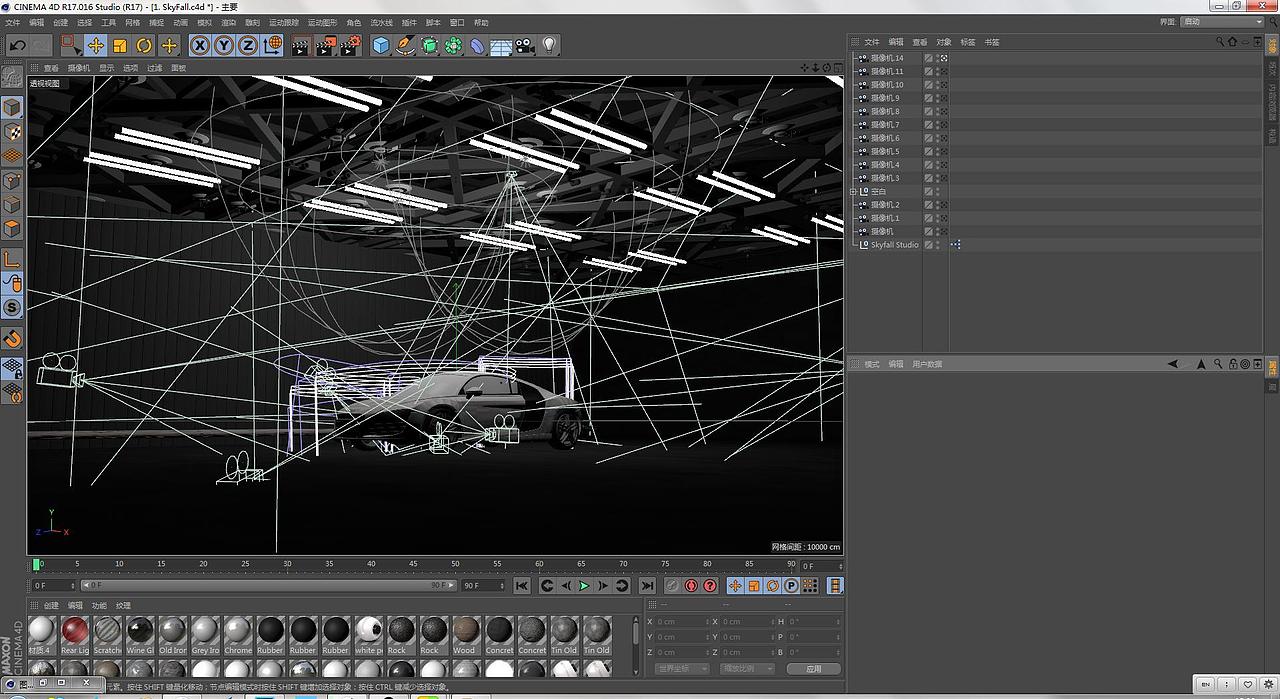Open the 界面 layout dropdown 启动
The height and width of the screenshot is (699, 1280).
pos(1222,22)
